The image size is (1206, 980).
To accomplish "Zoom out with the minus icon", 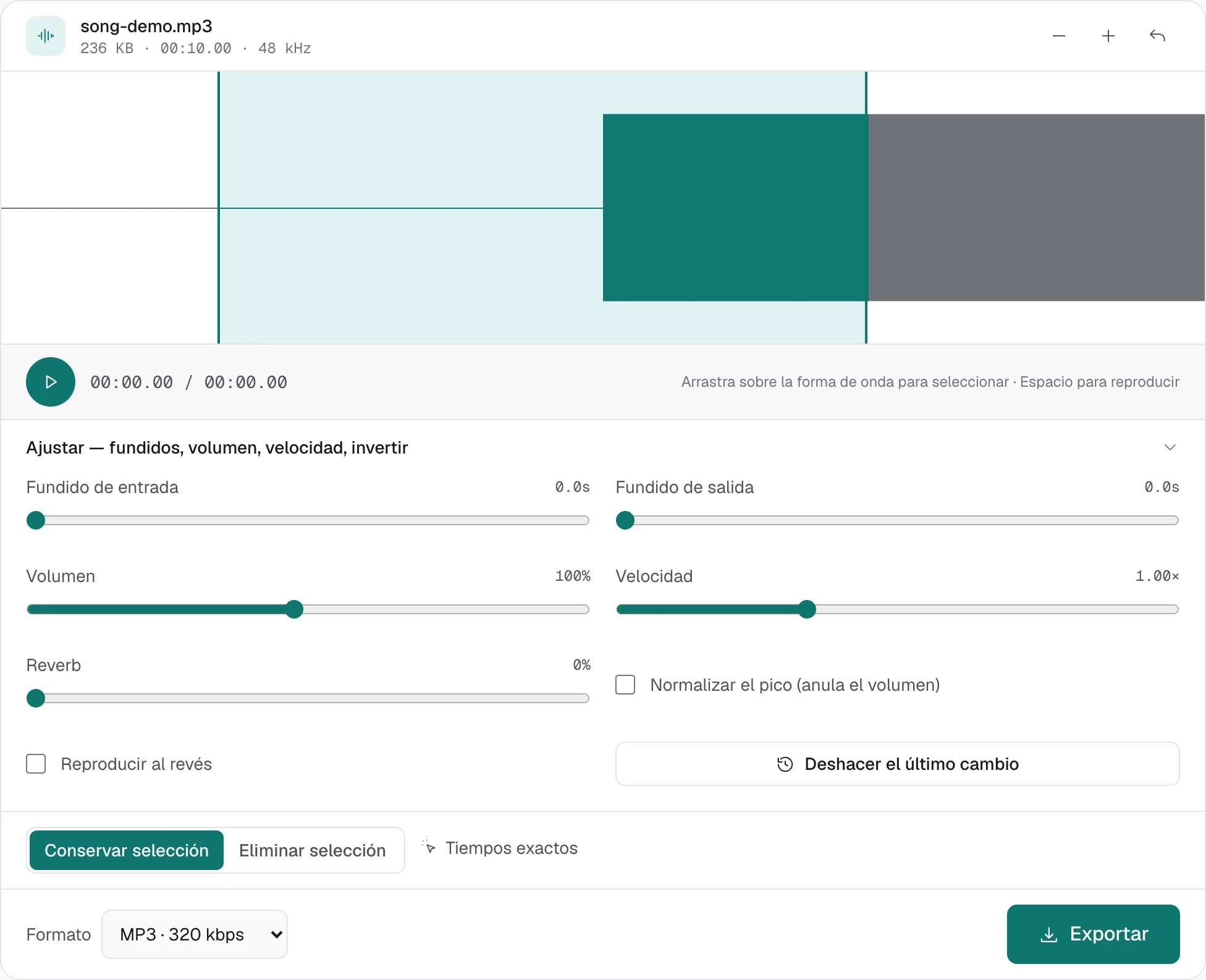I will 1059,36.
